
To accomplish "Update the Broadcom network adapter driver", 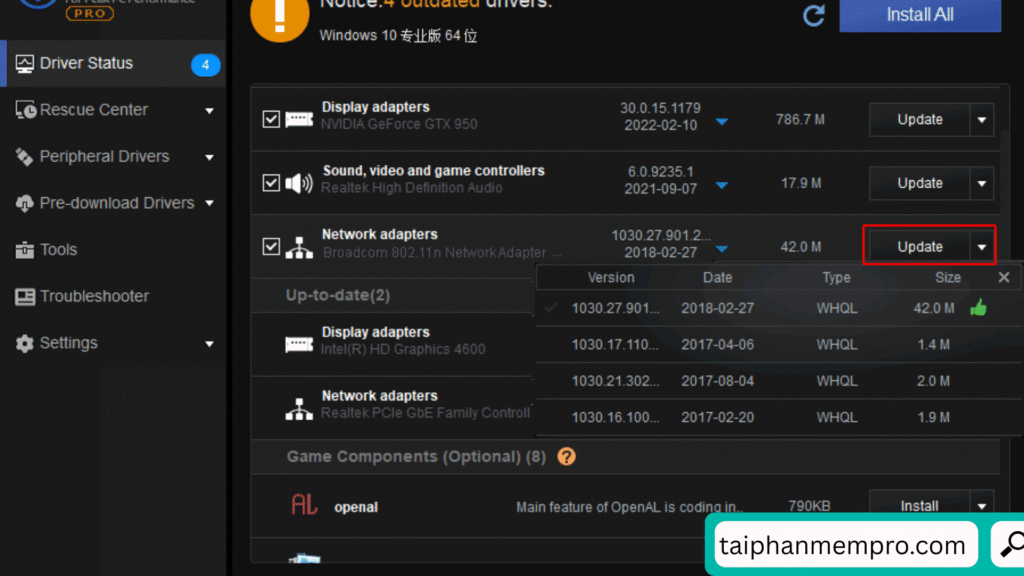I will tap(919, 246).
